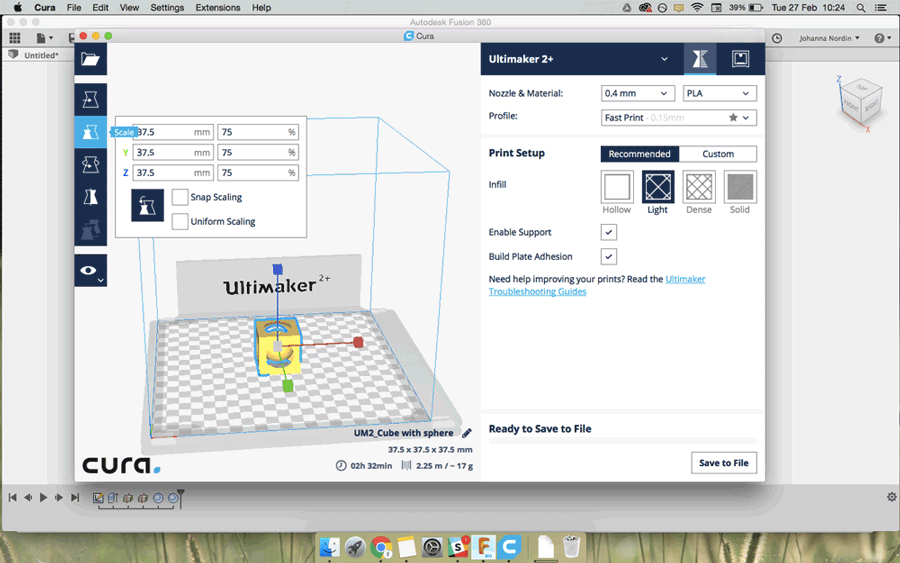Click the Z scale millimeter field
The image size is (900, 563).
click(x=173, y=172)
